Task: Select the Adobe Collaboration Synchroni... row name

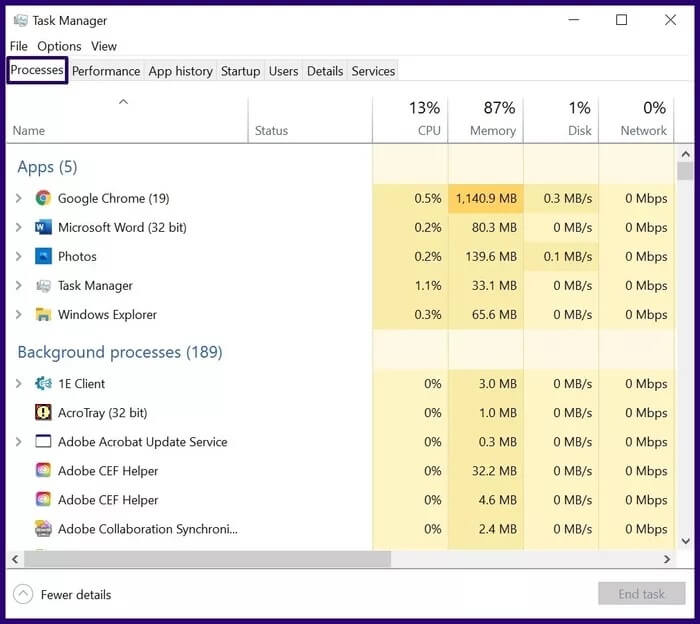Action: point(148,529)
